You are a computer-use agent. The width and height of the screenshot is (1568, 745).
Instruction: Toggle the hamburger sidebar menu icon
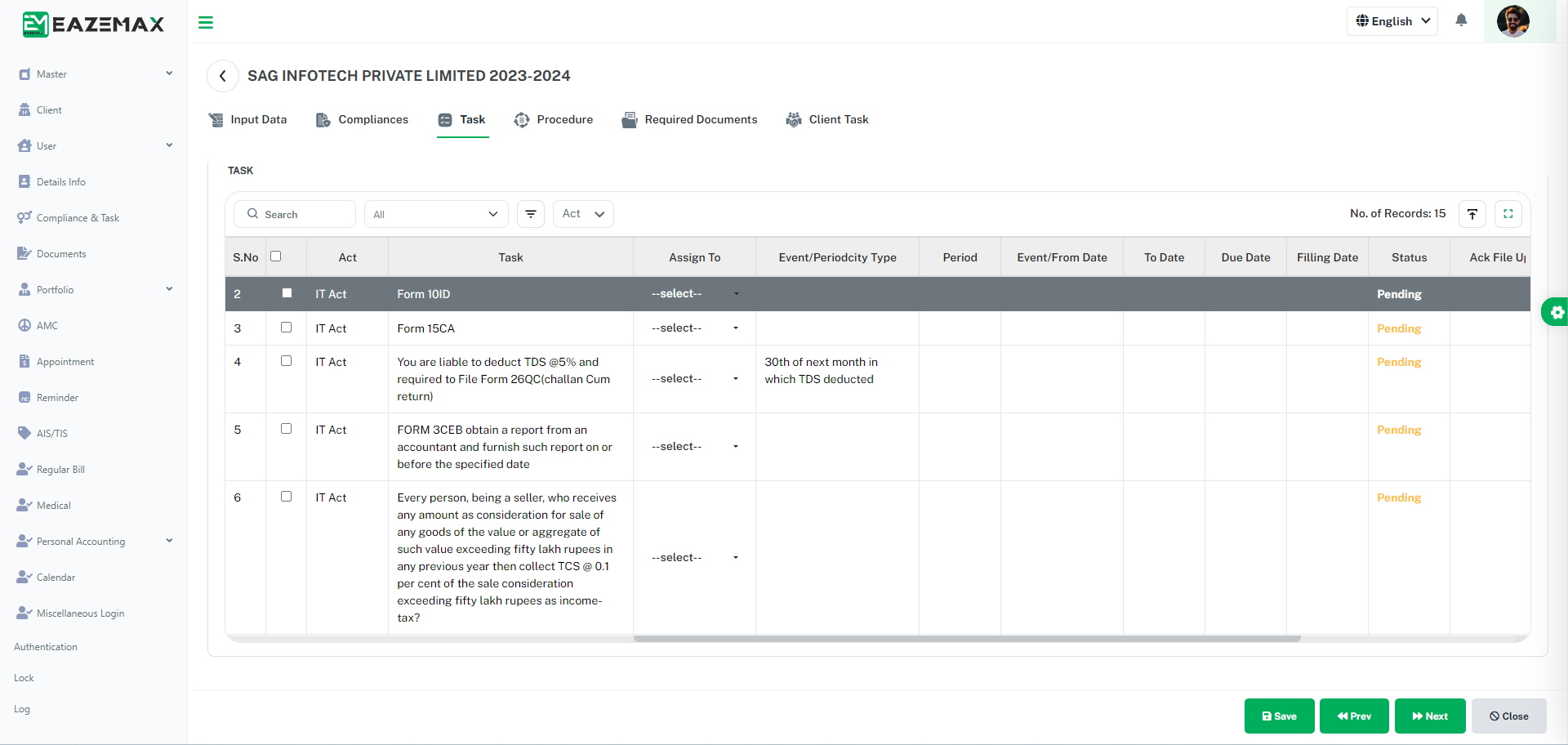pyautogui.click(x=206, y=23)
